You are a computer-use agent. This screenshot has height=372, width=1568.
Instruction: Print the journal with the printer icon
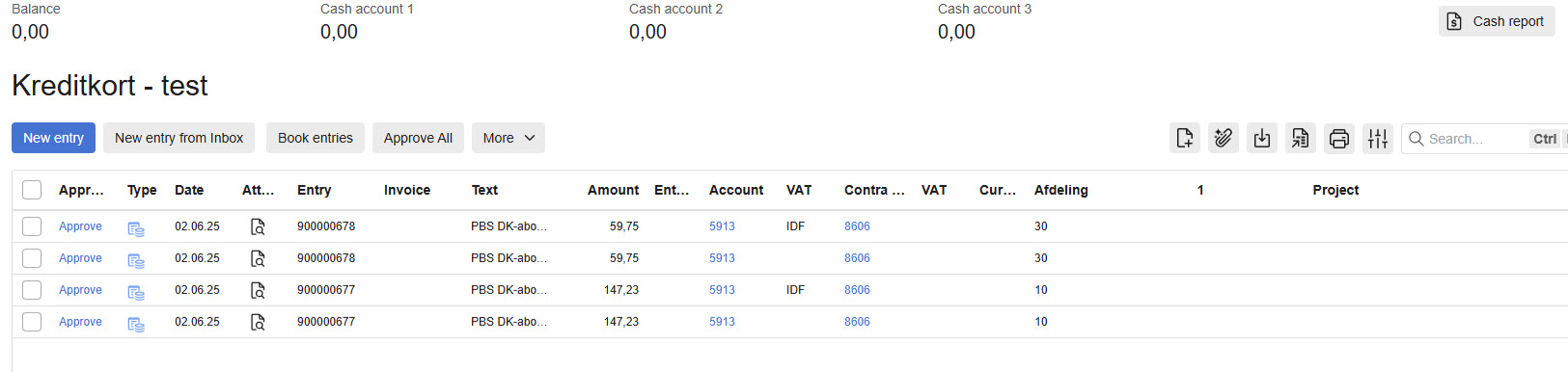tap(1339, 139)
